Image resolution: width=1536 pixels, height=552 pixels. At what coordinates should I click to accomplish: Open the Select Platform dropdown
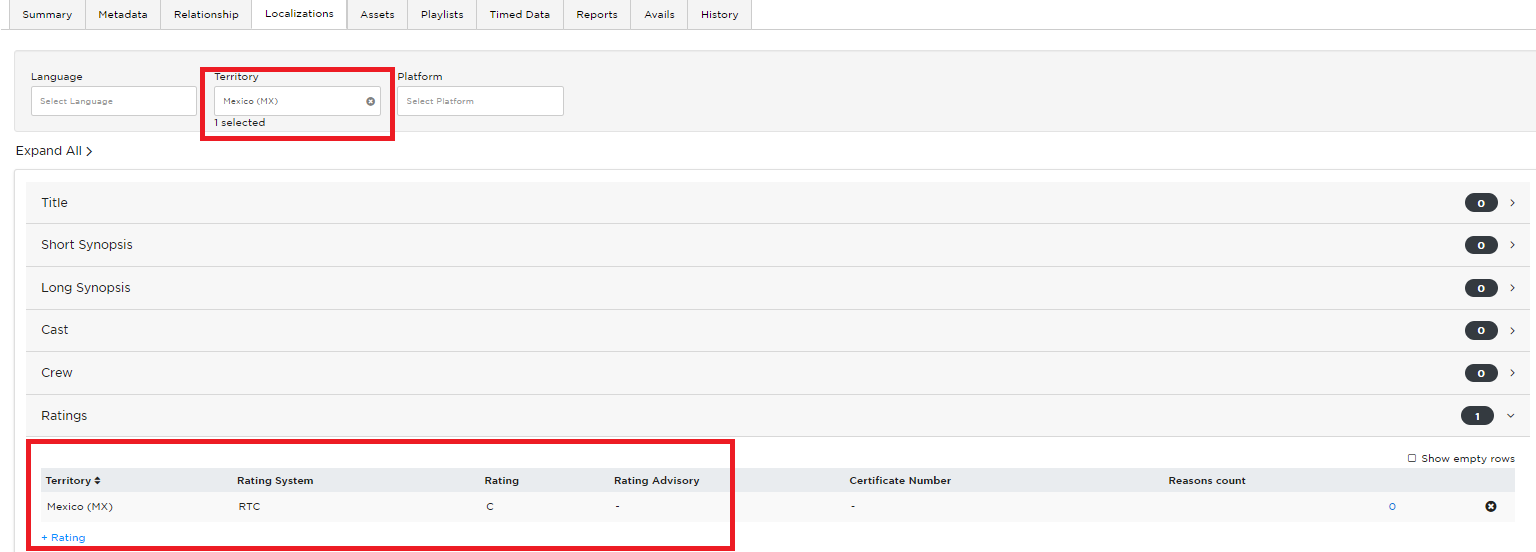pos(480,101)
